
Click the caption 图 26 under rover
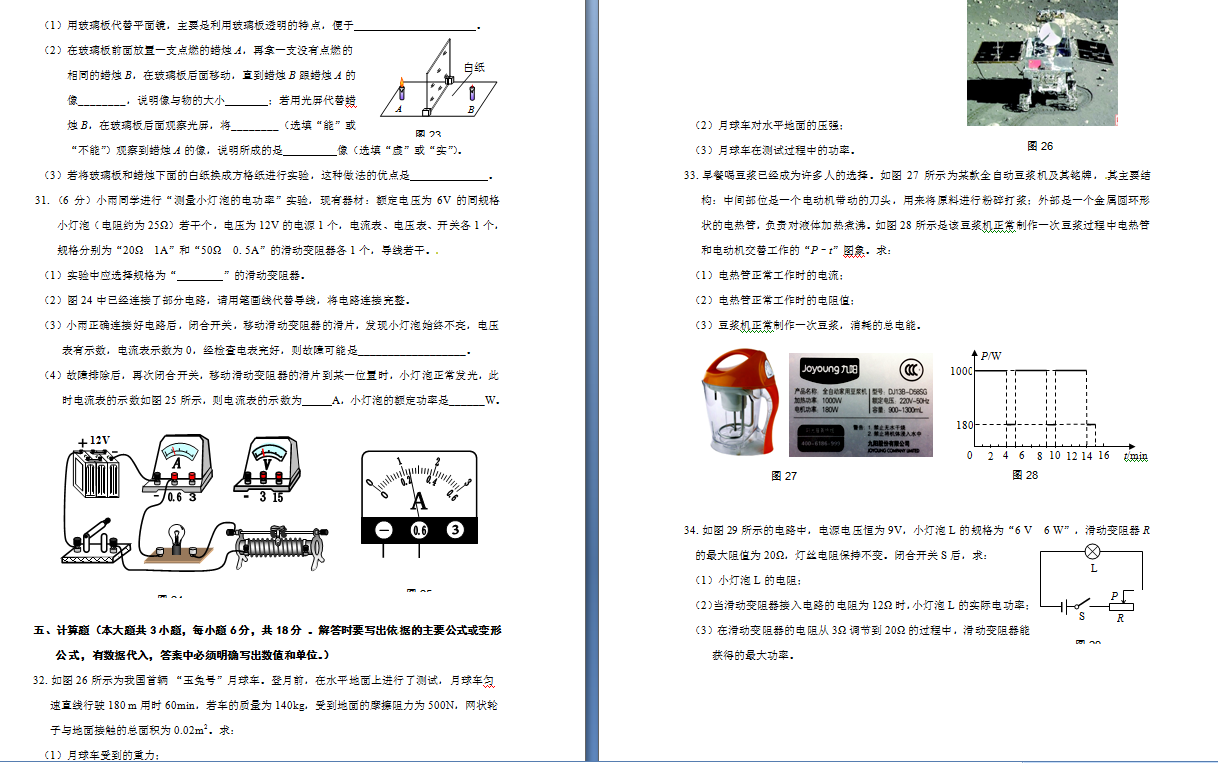pyautogui.click(x=1040, y=146)
